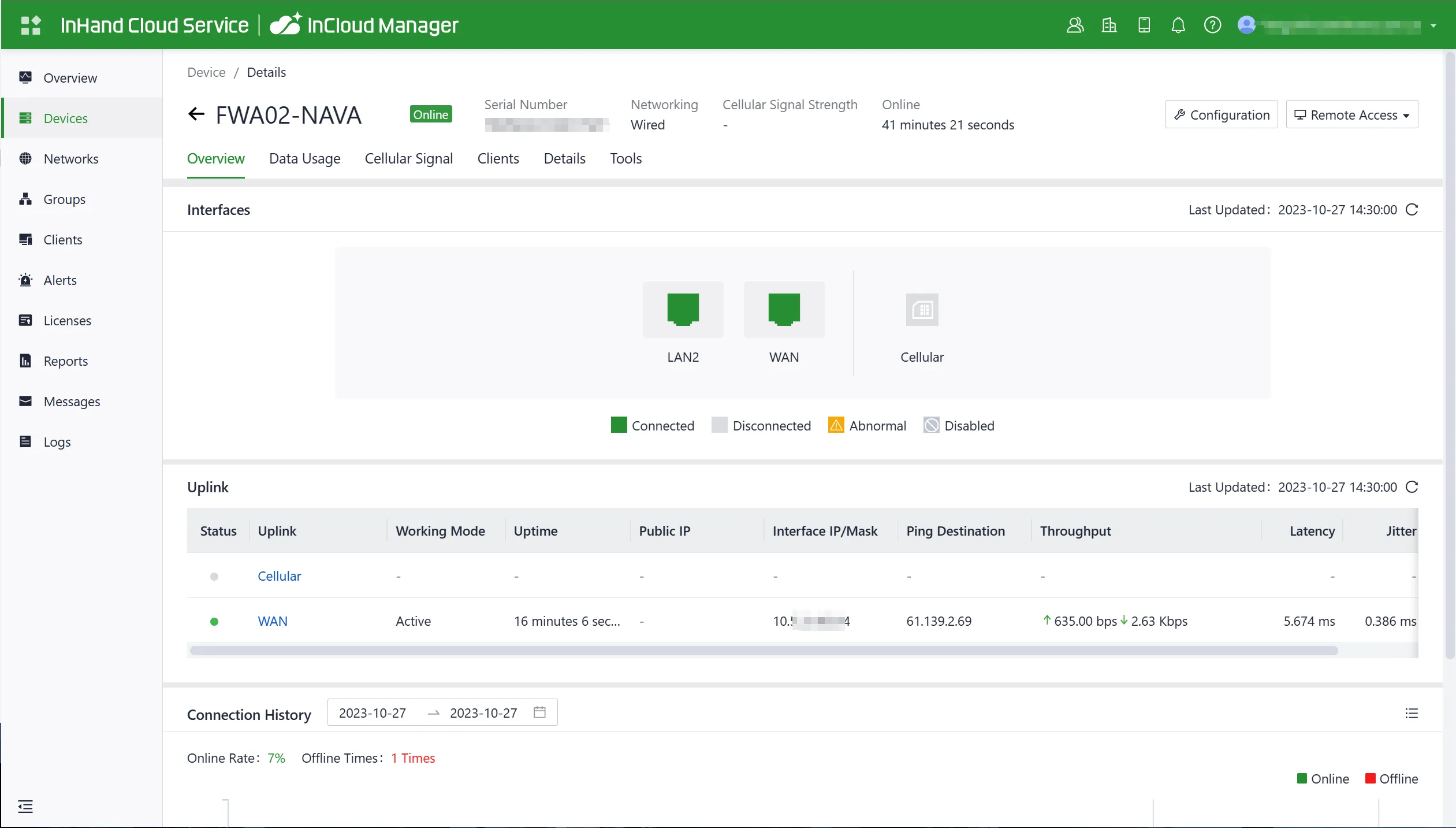Open the organization building icon
The height and width of the screenshot is (828, 1456).
tap(1109, 25)
